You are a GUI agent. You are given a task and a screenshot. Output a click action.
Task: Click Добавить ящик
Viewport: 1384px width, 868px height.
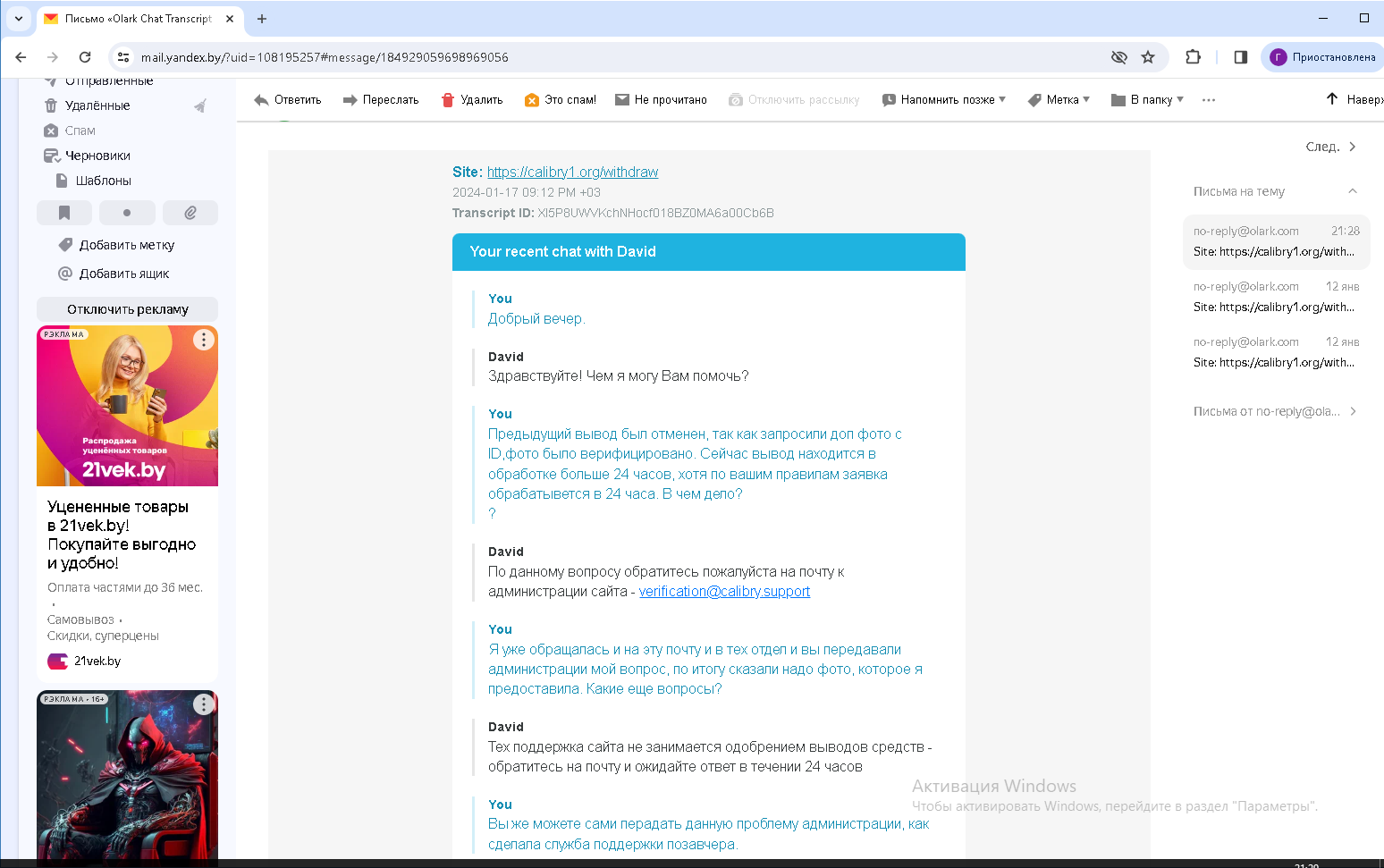click(123, 274)
